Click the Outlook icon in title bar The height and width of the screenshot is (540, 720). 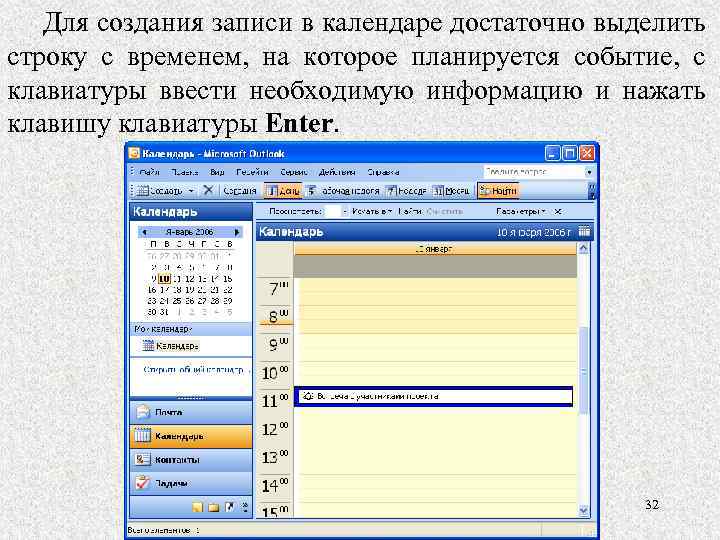[135, 153]
